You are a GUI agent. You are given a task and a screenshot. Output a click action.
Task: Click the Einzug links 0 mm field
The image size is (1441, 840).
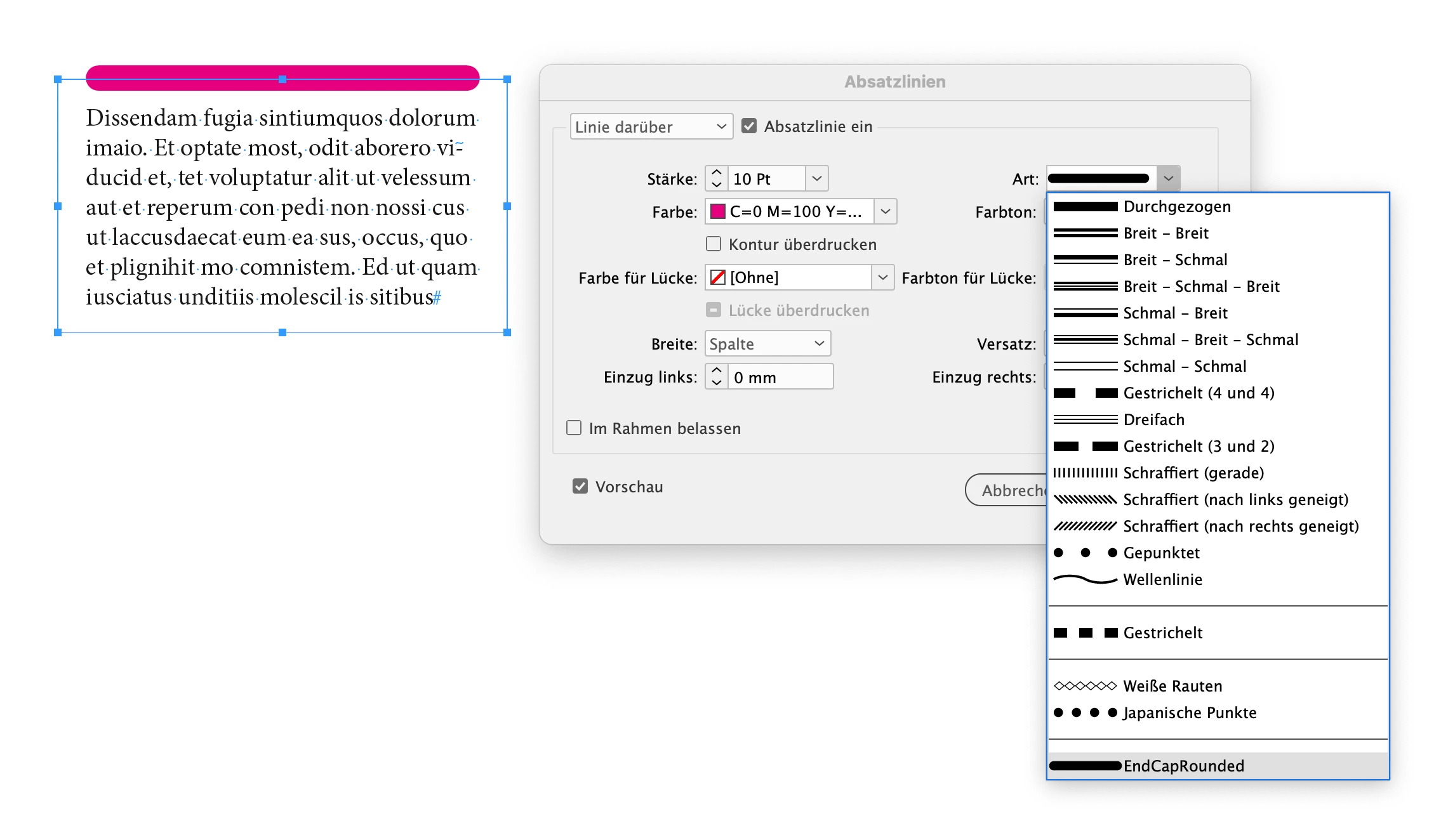(x=780, y=377)
